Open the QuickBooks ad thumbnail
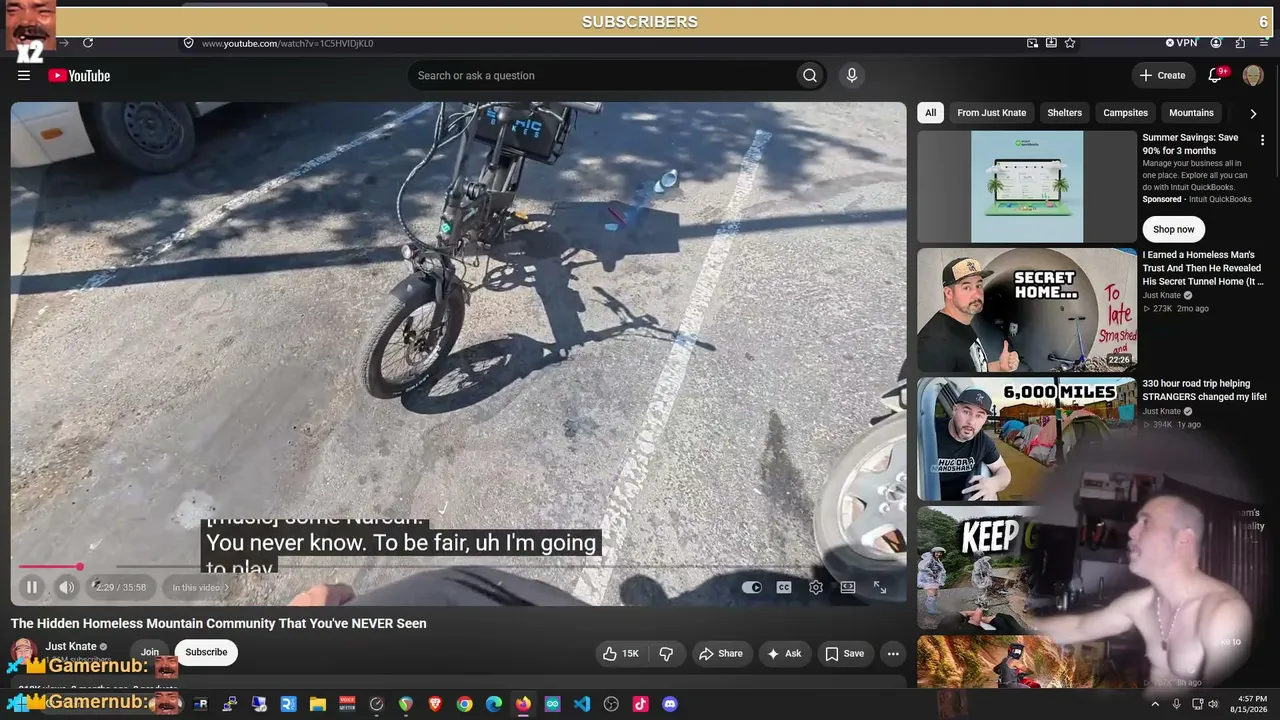1280x720 pixels. tap(1027, 187)
